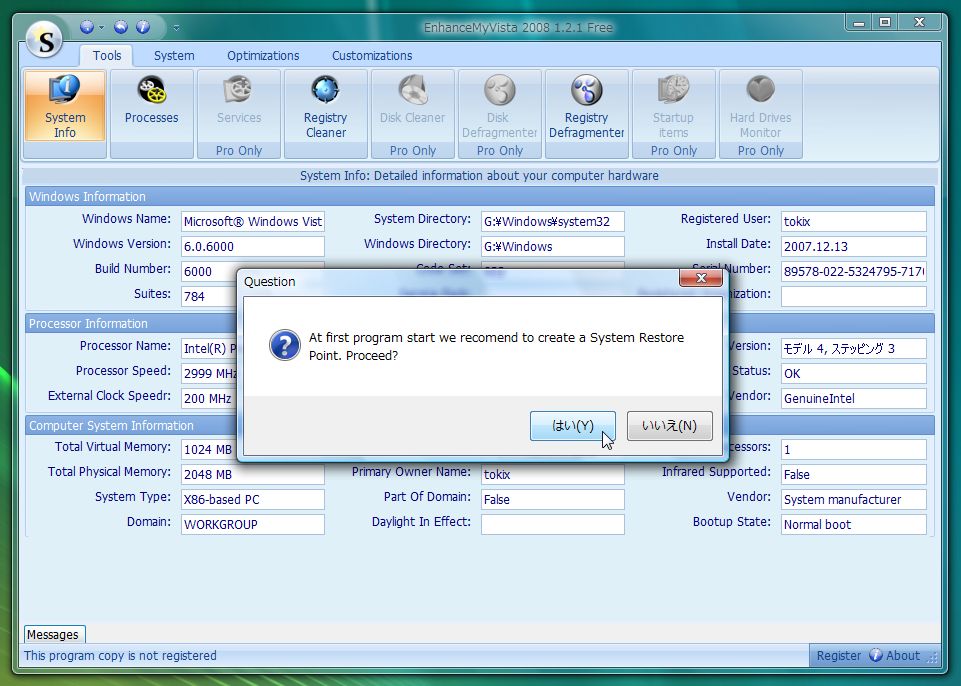Click the Register link in status bar
Screen dimensions: 961x686
[x=838, y=655]
